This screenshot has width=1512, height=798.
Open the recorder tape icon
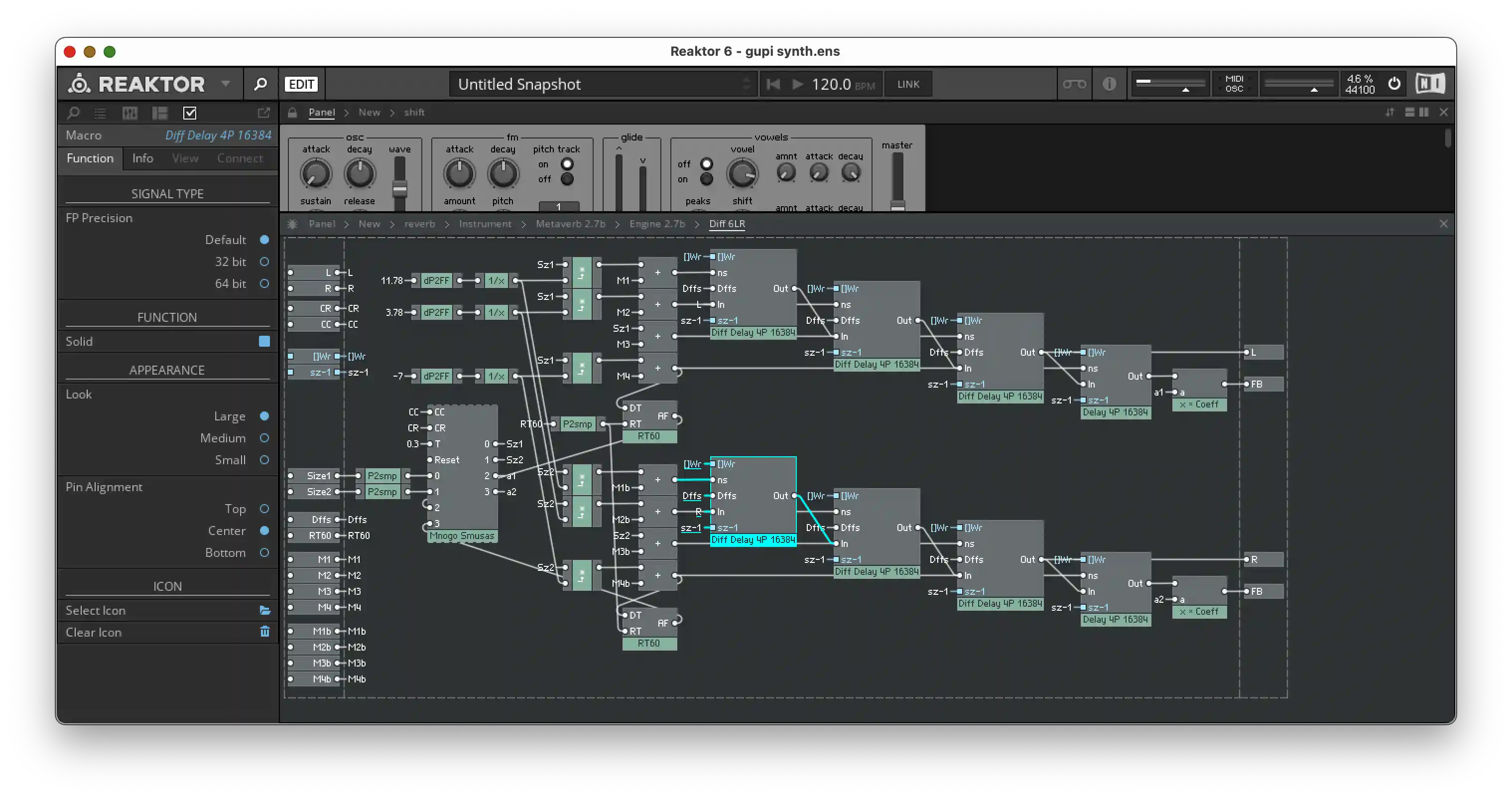(1074, 84)
